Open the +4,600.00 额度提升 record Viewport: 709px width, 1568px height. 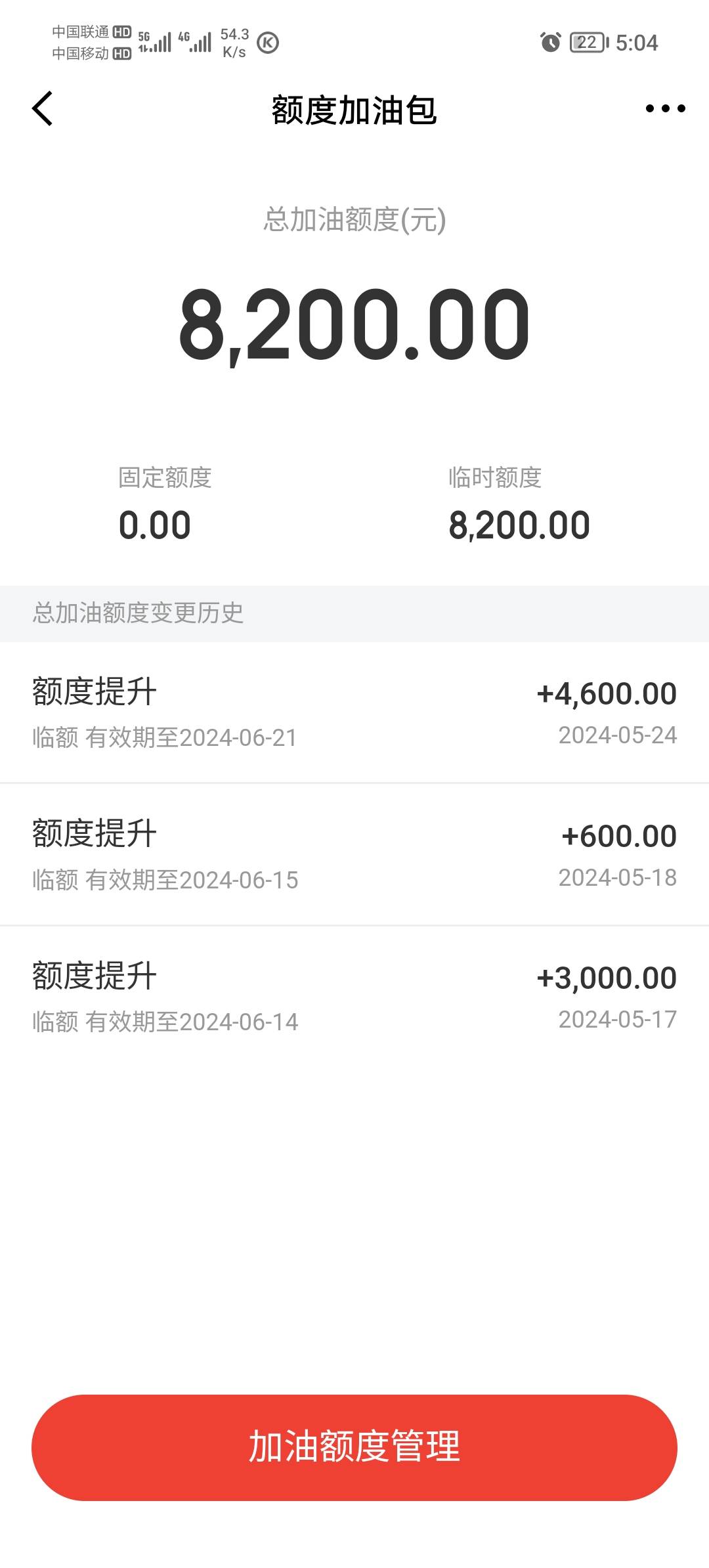[354, 713]
